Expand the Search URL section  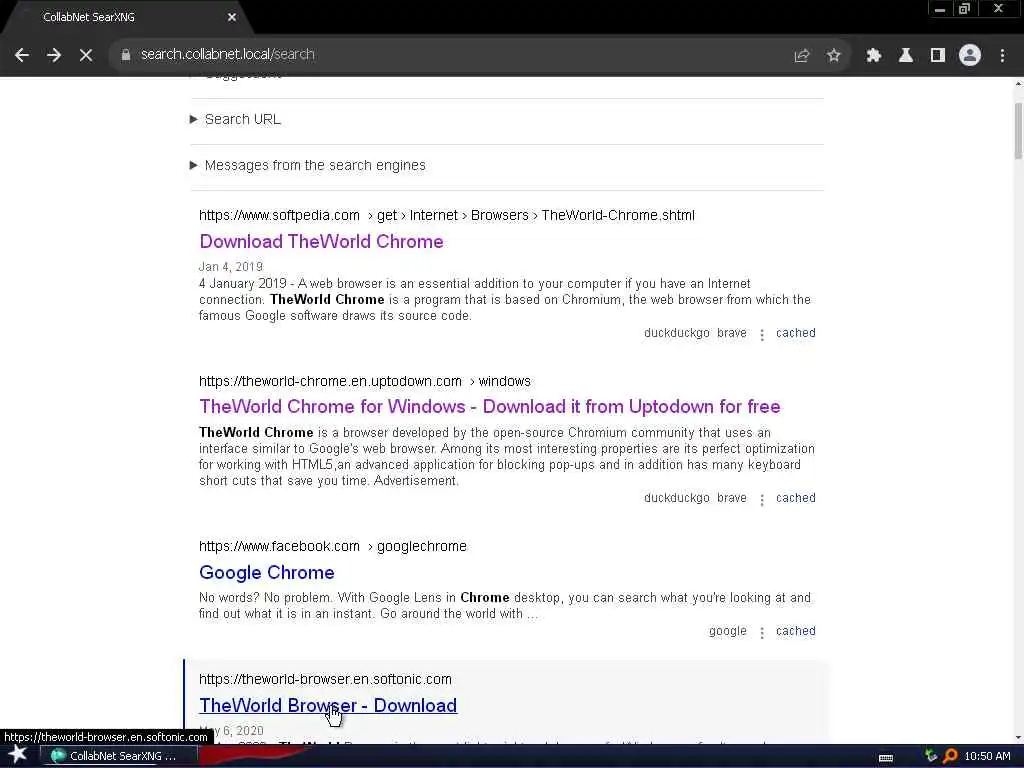pyautogui.click(x=236, y=120)
